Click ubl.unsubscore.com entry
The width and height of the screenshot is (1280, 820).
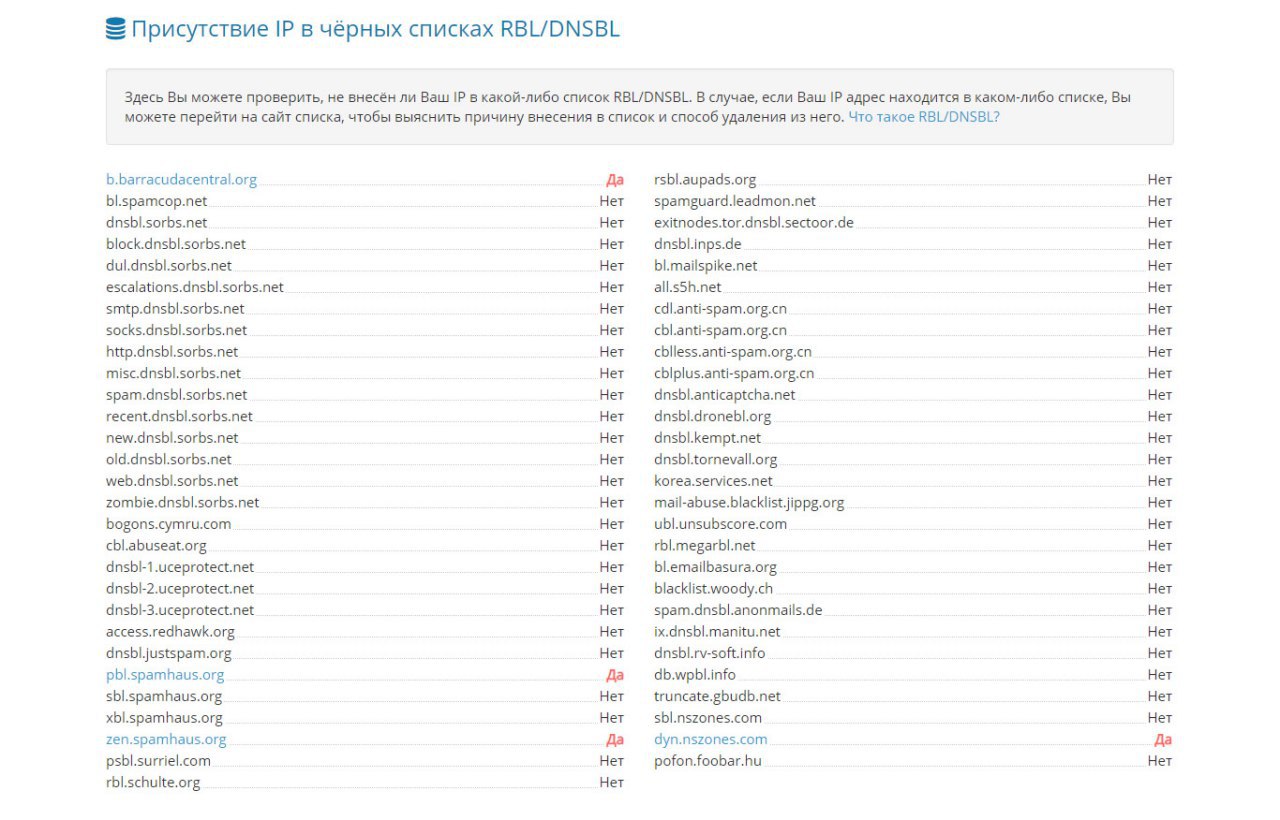(720, 523)
